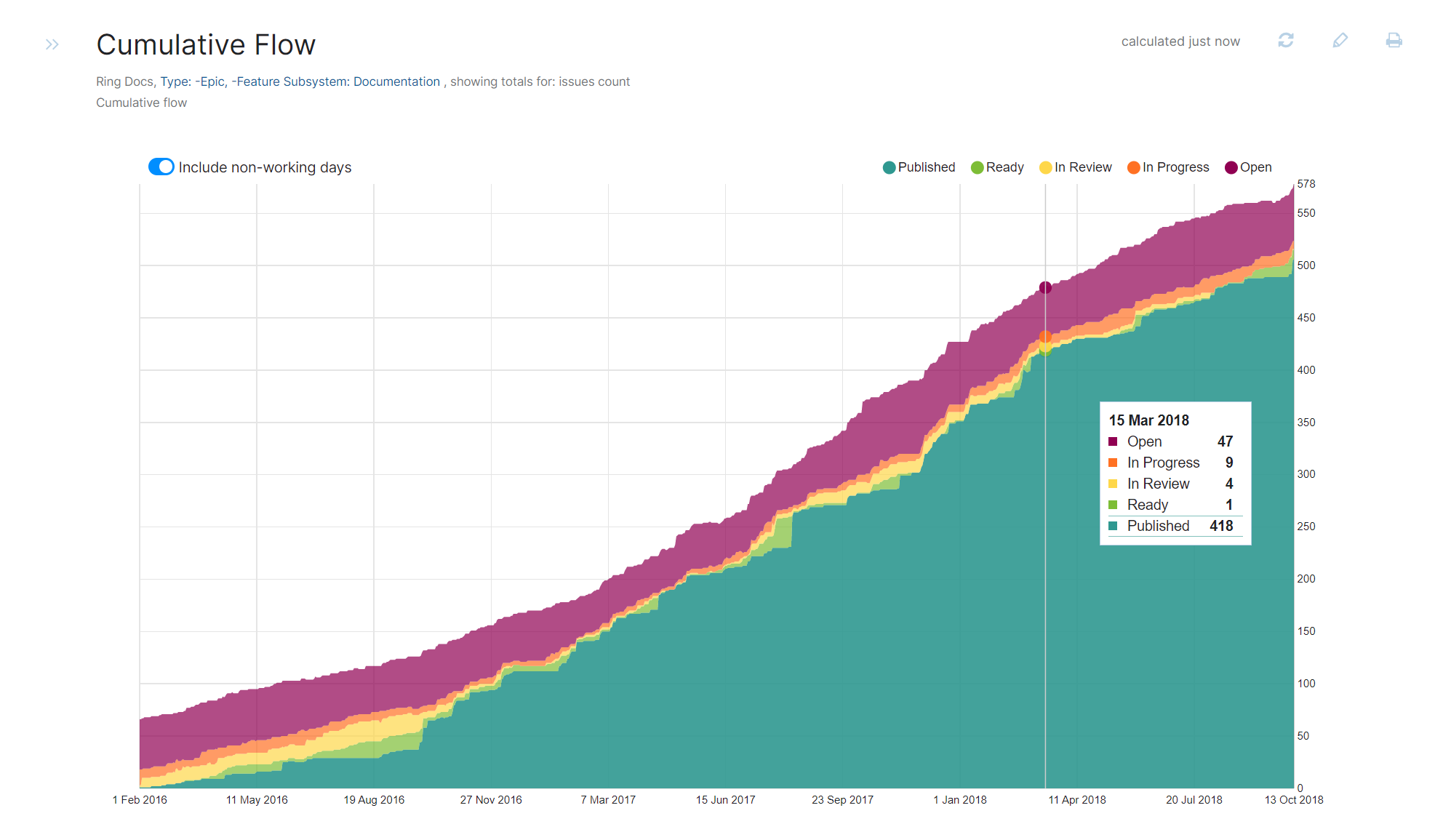The width and height of the screenshot is (1435, 840).
Task: Click the print report icon
Action: [1394, 41]
